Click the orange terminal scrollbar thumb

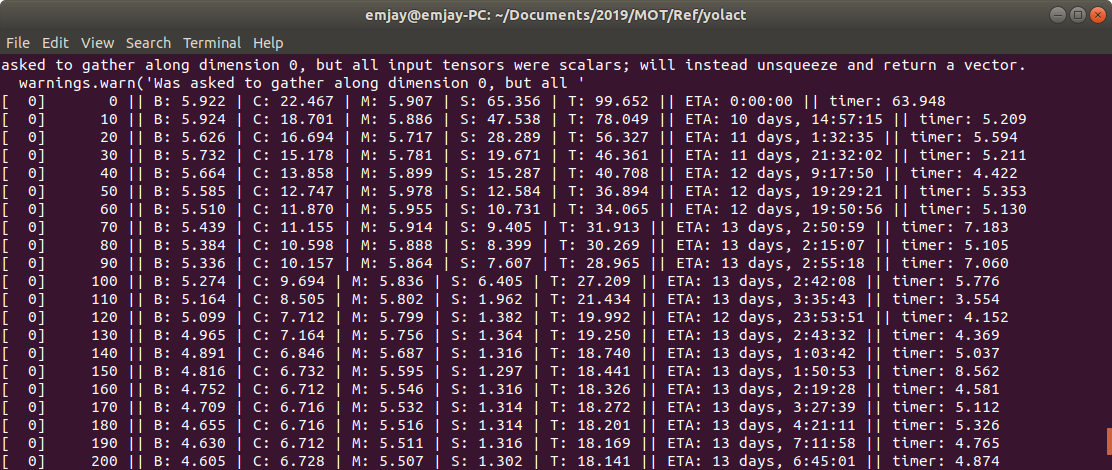(x=1108, y=440)
